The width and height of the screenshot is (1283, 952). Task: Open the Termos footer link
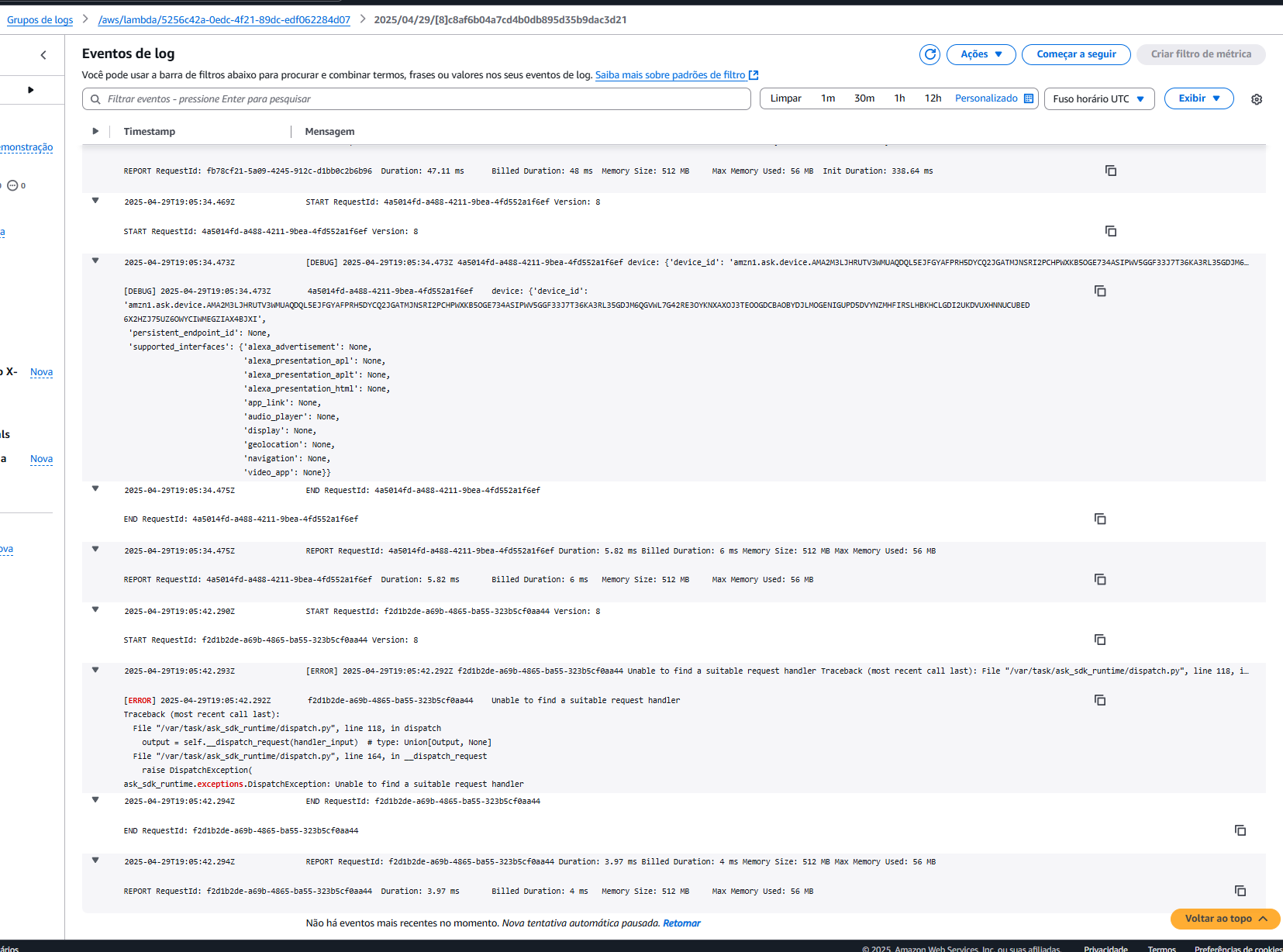[1161, 949]
